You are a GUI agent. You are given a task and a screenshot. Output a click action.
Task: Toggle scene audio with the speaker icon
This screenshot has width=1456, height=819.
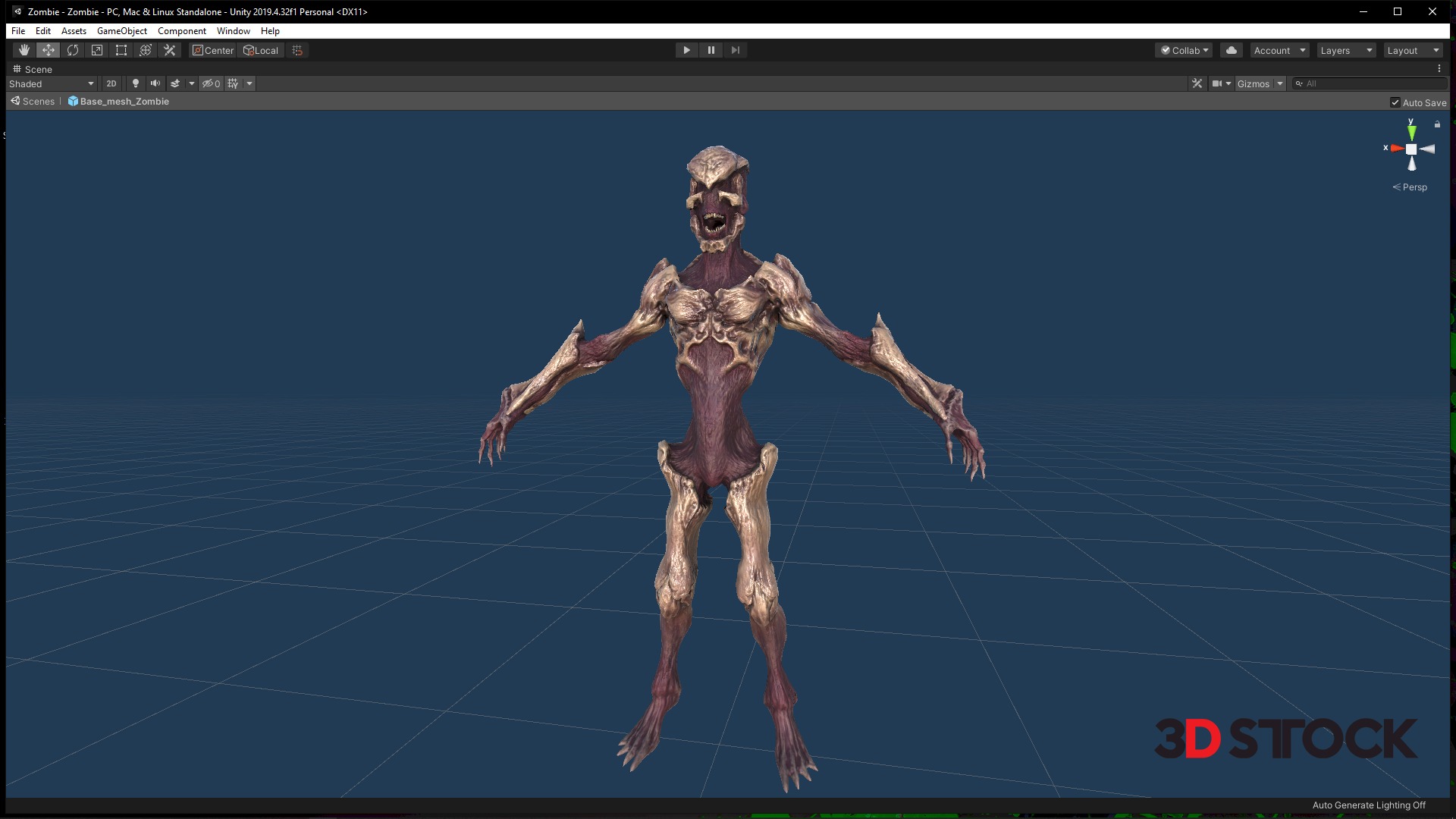pos(155,83)
